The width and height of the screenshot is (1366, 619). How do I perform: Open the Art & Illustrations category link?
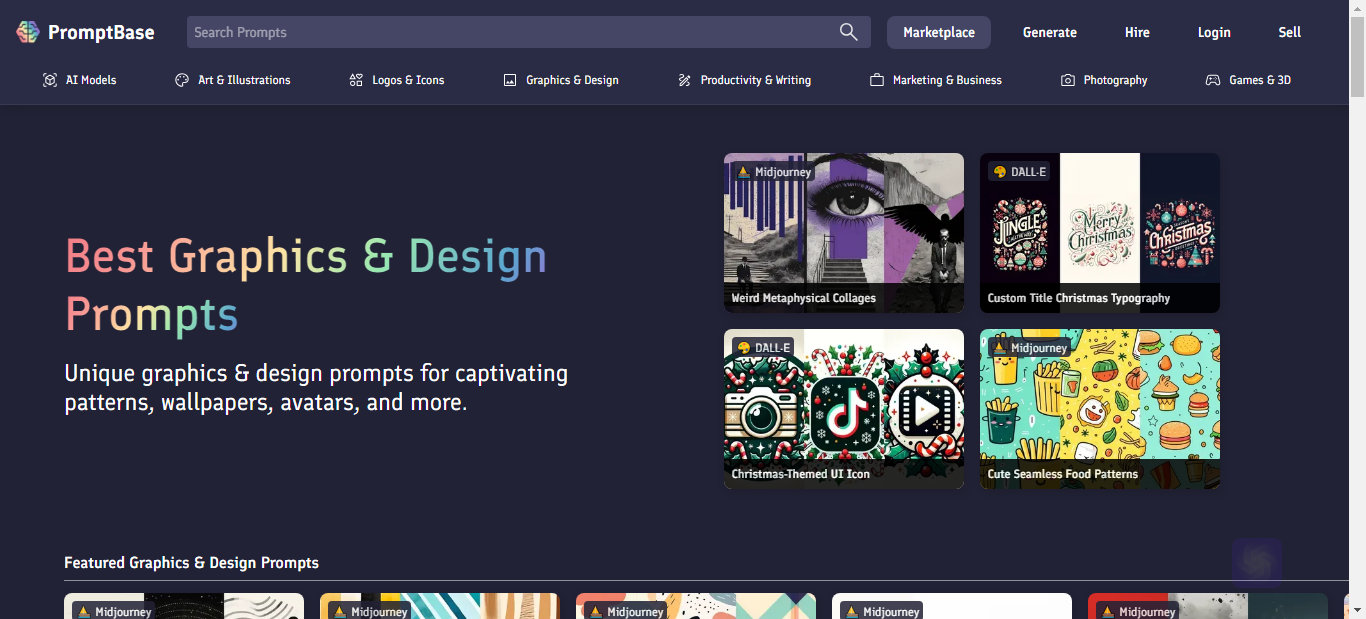tap(233, 80)
